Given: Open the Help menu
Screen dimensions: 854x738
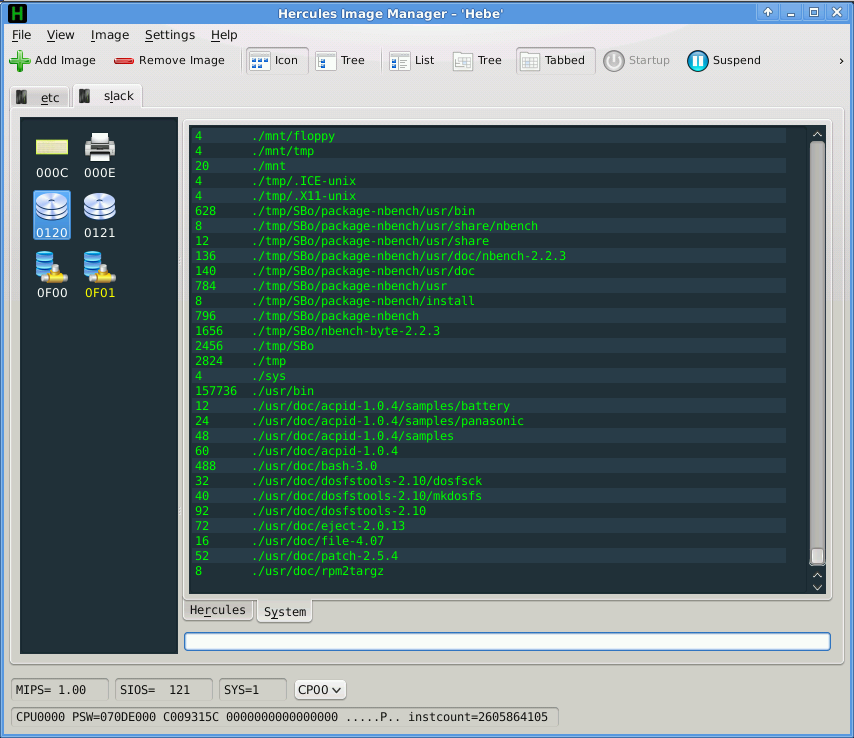Looking at the screenshot, I should pyautogui.click(x=224, y=35).
